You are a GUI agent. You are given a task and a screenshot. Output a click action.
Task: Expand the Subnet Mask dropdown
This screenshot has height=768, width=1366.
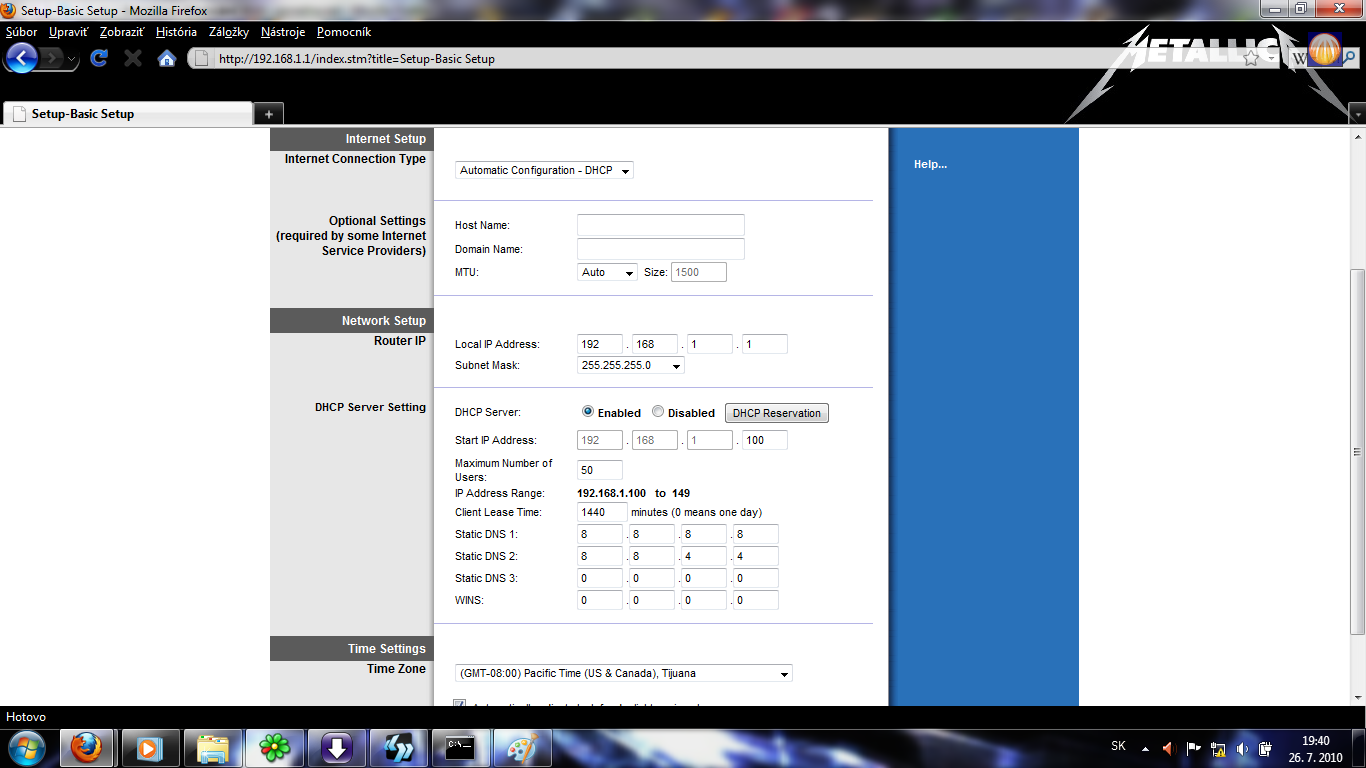[x=630, y=365]
